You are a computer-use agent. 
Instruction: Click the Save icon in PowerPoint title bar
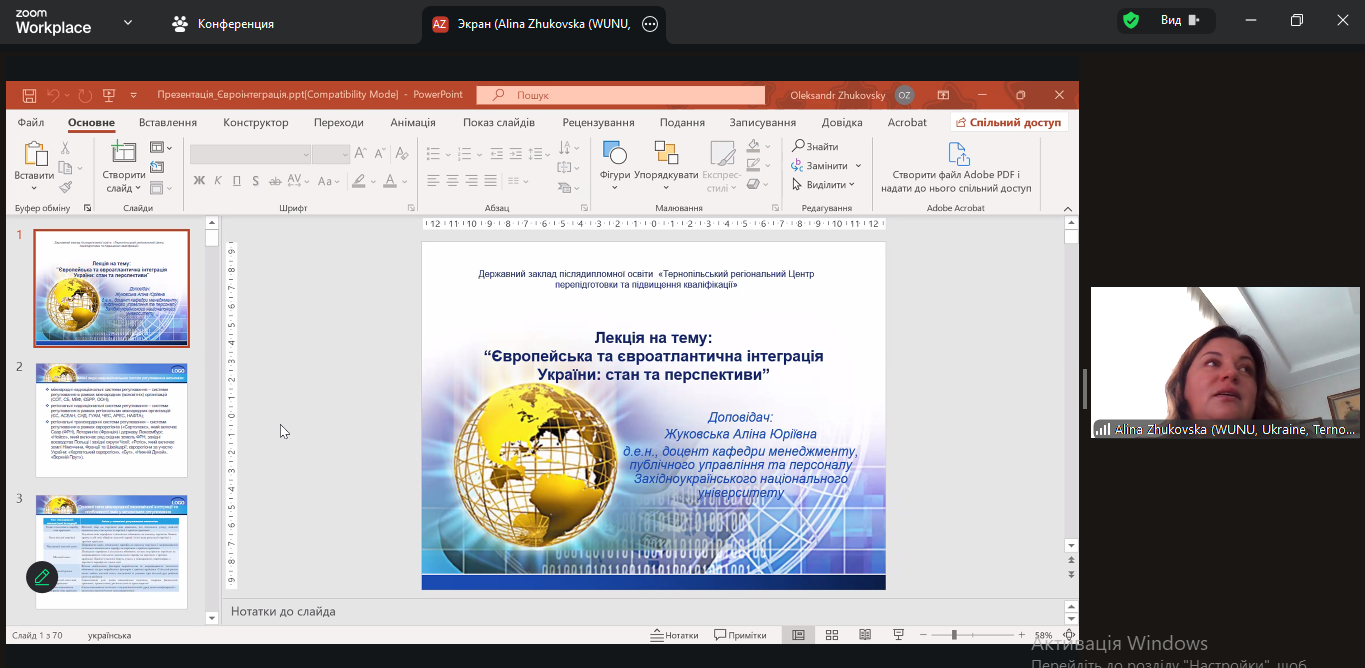pyautogui.click(x=29, y=95)
